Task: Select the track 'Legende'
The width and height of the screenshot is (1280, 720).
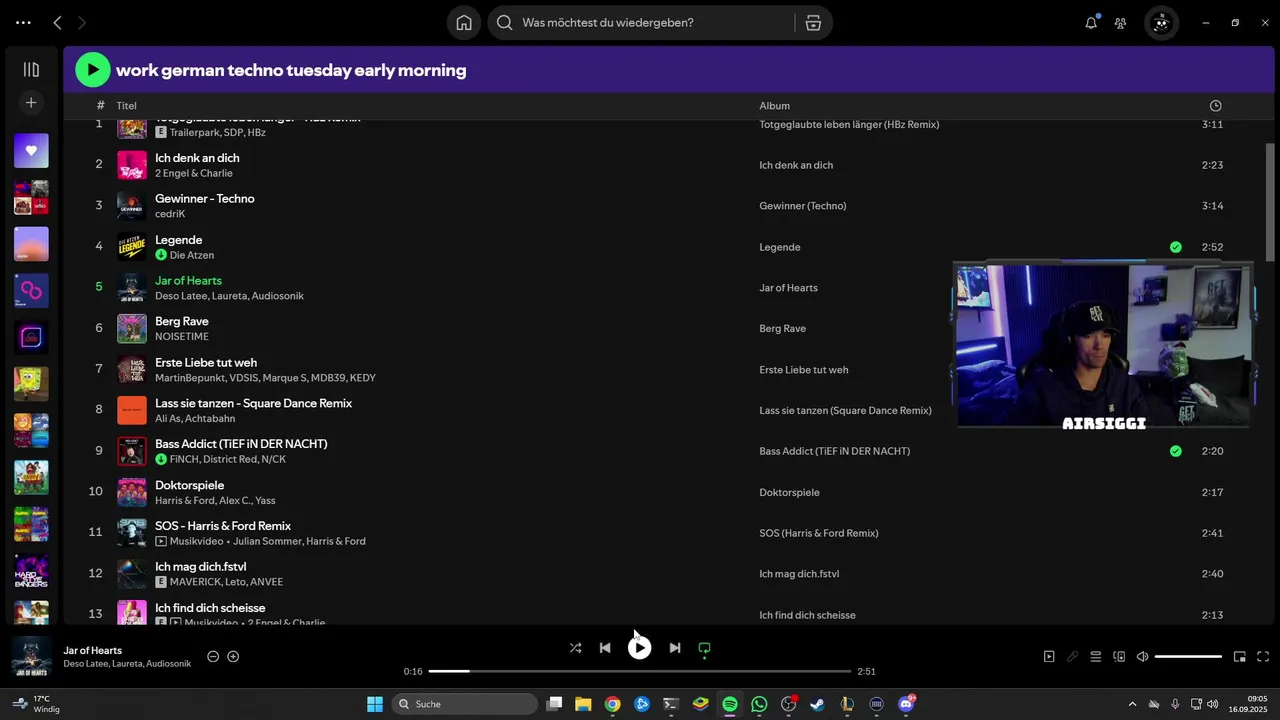Action: pyautogui.click(x=179, y=240)
